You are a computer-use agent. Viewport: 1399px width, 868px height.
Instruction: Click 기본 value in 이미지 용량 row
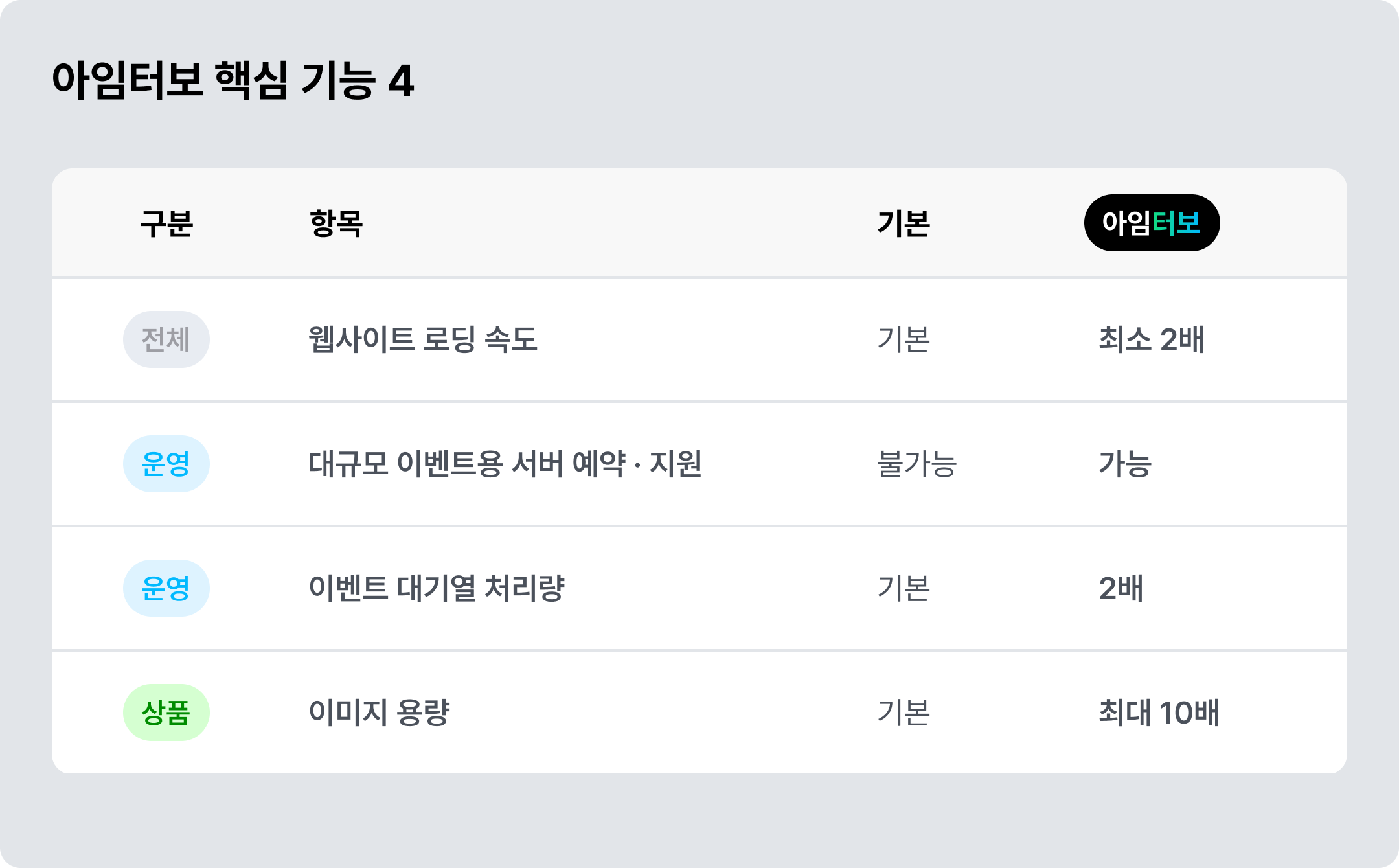[904, 713]
